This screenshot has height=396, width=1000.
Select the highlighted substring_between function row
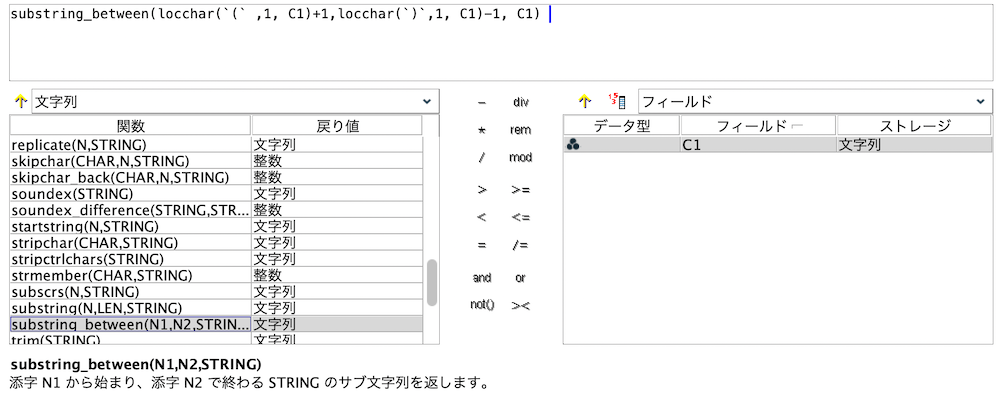[216, 325]
